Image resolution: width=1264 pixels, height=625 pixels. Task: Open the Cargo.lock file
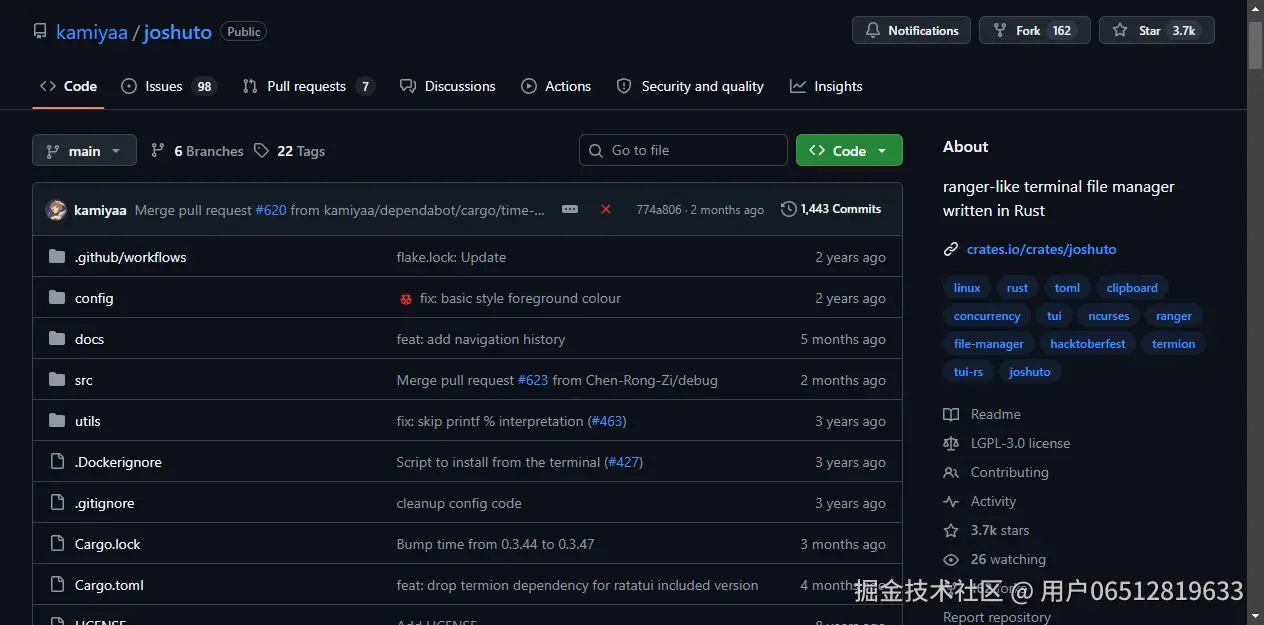point(108,544)
